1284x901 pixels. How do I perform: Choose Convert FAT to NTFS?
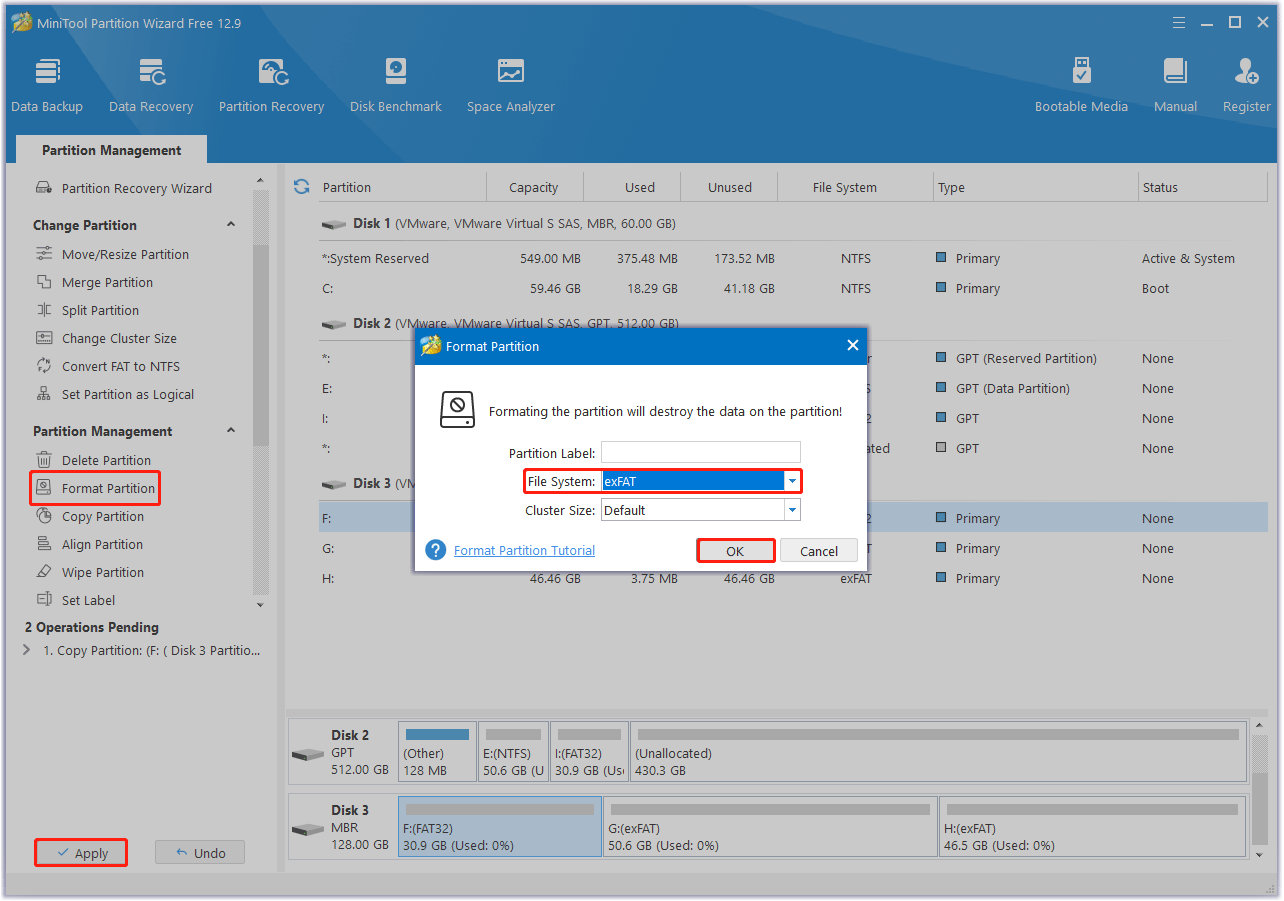(108, 366)
